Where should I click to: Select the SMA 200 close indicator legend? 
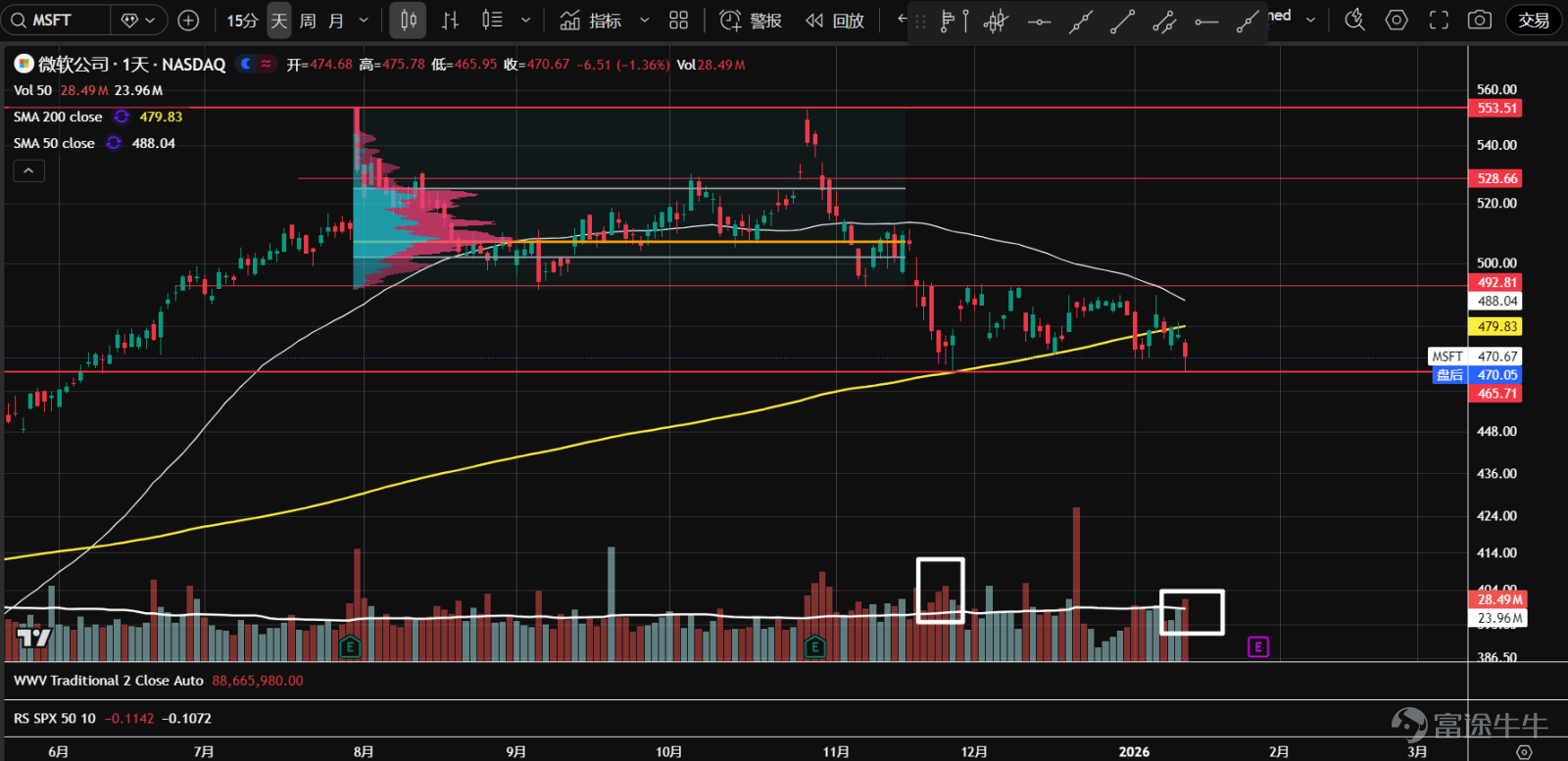tap(58, 117)
